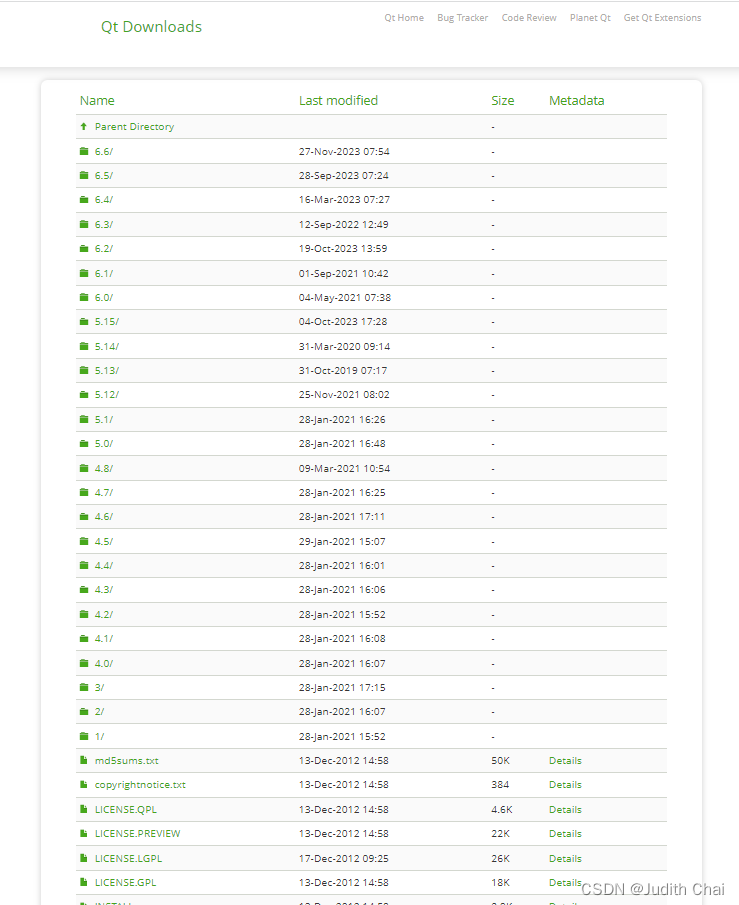View Details for LICENSE.QPL
Viewport: 739px width, 905px height.
tap(565, 809)
